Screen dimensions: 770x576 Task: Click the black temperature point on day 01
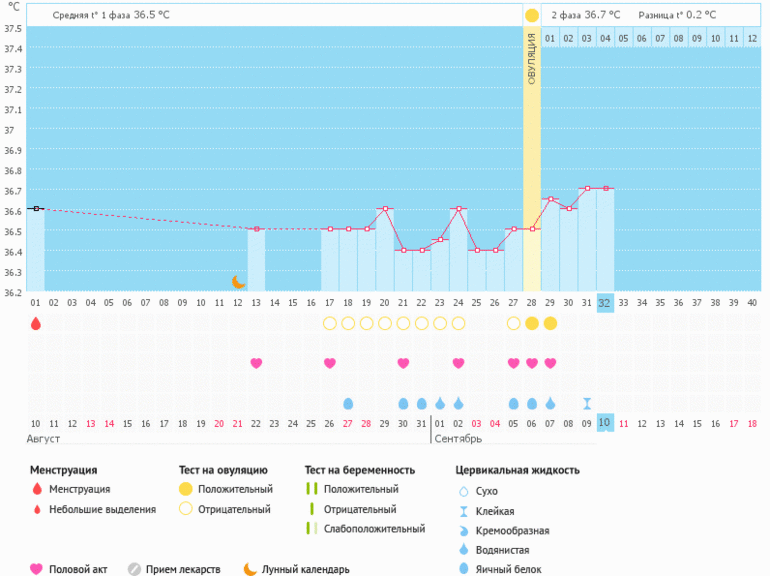click(x=36, y=208)
